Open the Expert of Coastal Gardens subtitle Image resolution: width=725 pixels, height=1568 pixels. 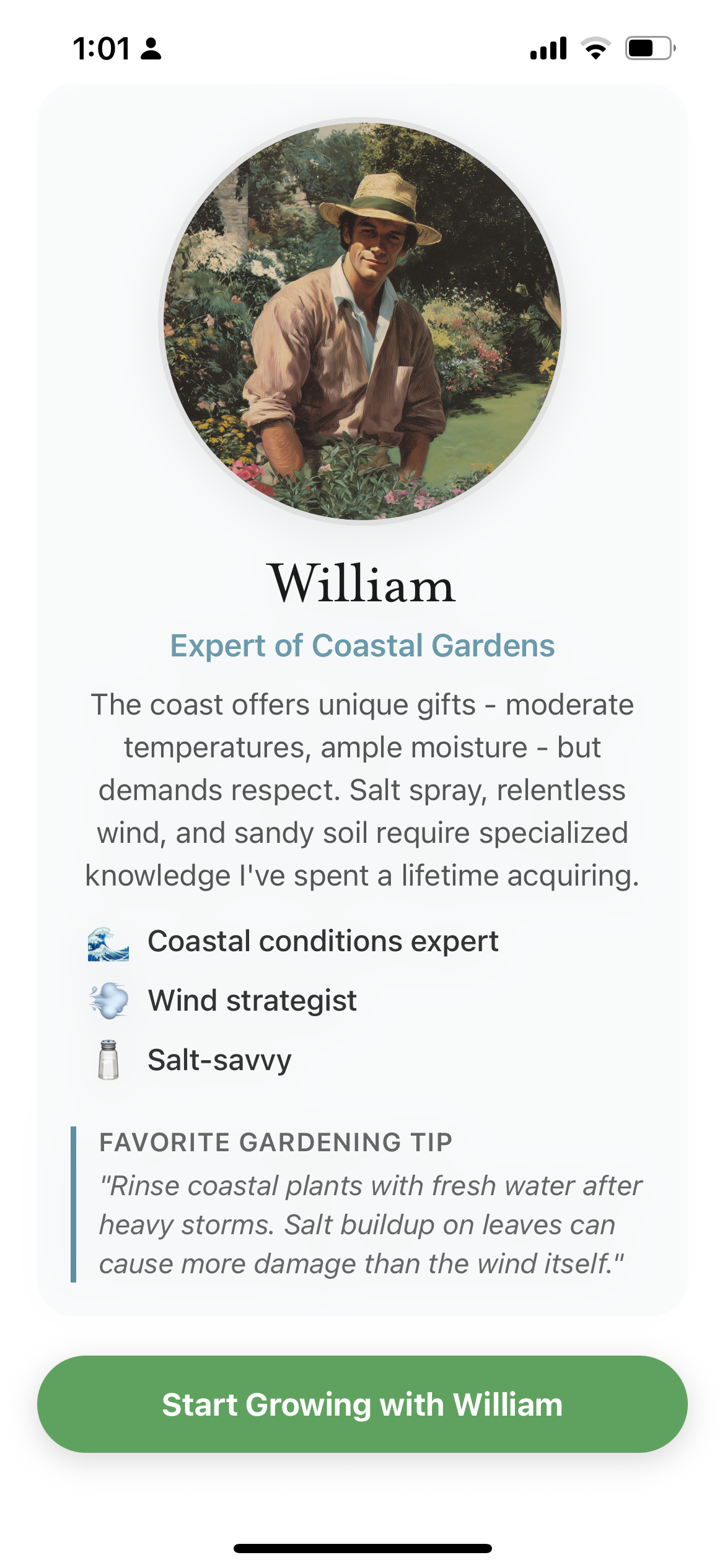click(362, 647)
